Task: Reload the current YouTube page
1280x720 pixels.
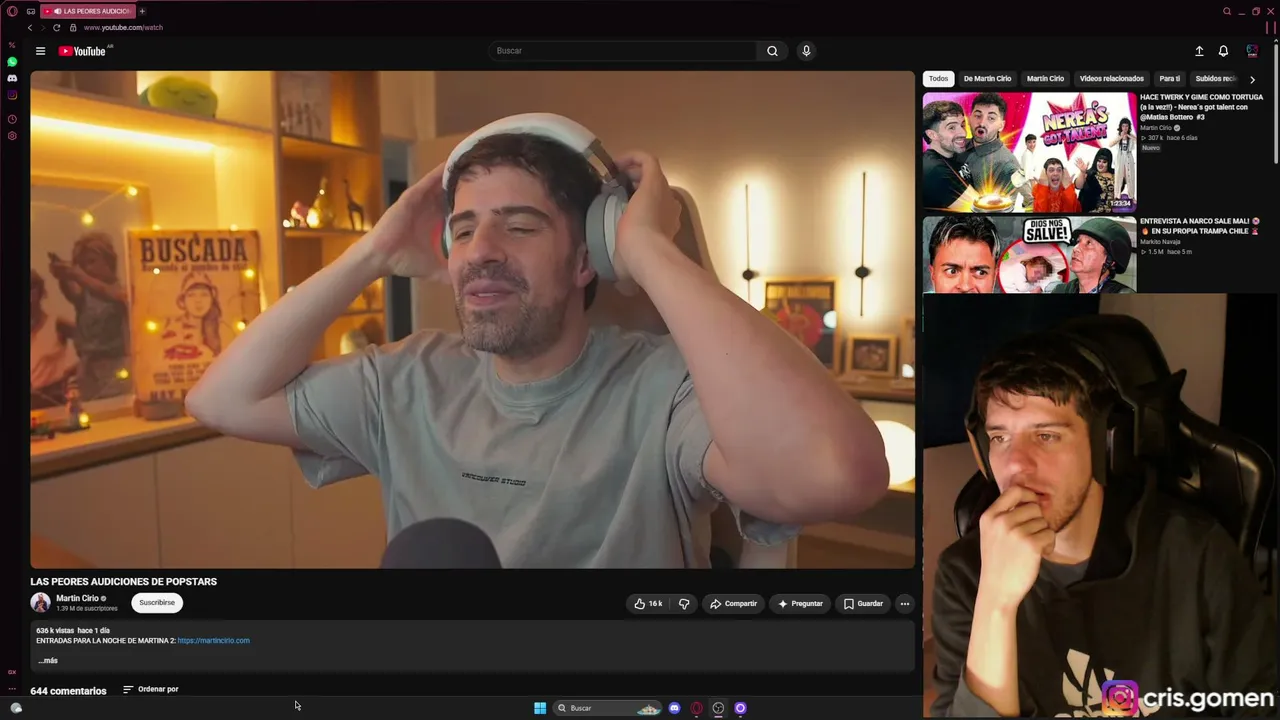Action: coord(56,28)
